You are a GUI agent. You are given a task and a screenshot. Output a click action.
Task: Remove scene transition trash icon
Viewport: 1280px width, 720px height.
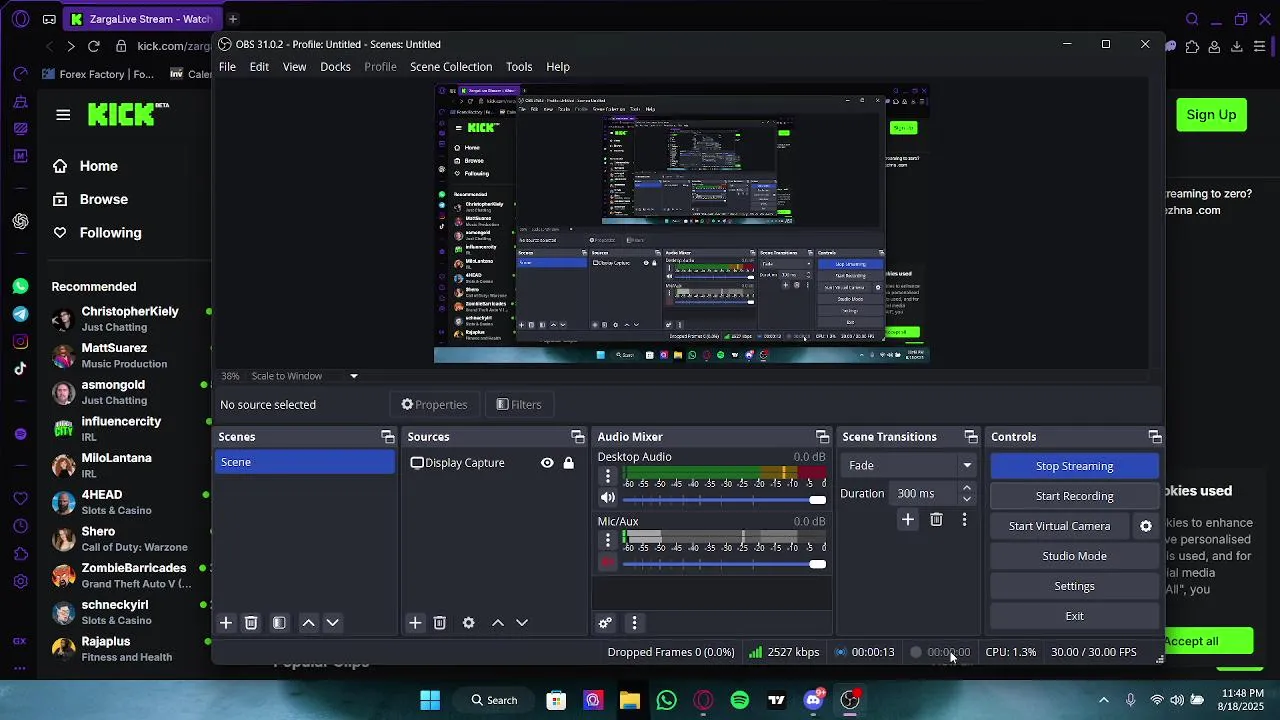(936, 520)
